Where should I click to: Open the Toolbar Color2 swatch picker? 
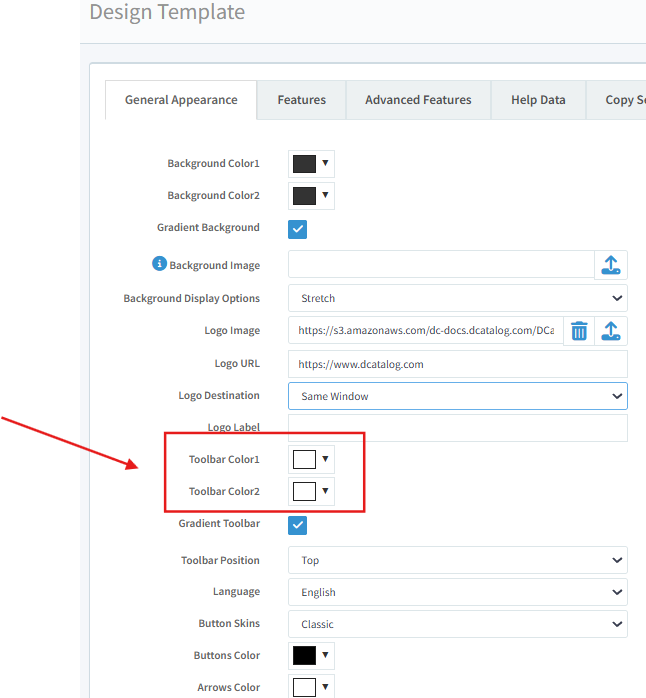pyautogui.click(x=311, y=492)
